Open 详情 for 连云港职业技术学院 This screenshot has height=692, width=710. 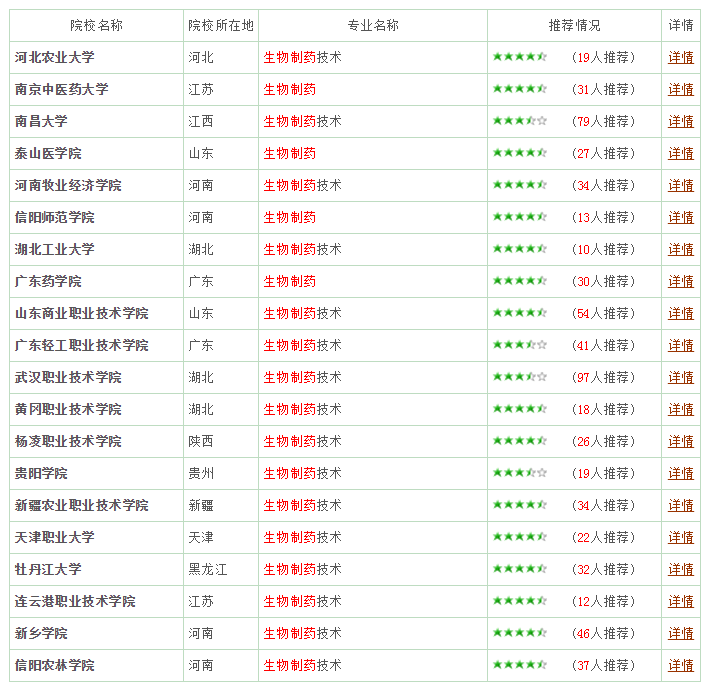pyautogui.click(x=681, y=601)
